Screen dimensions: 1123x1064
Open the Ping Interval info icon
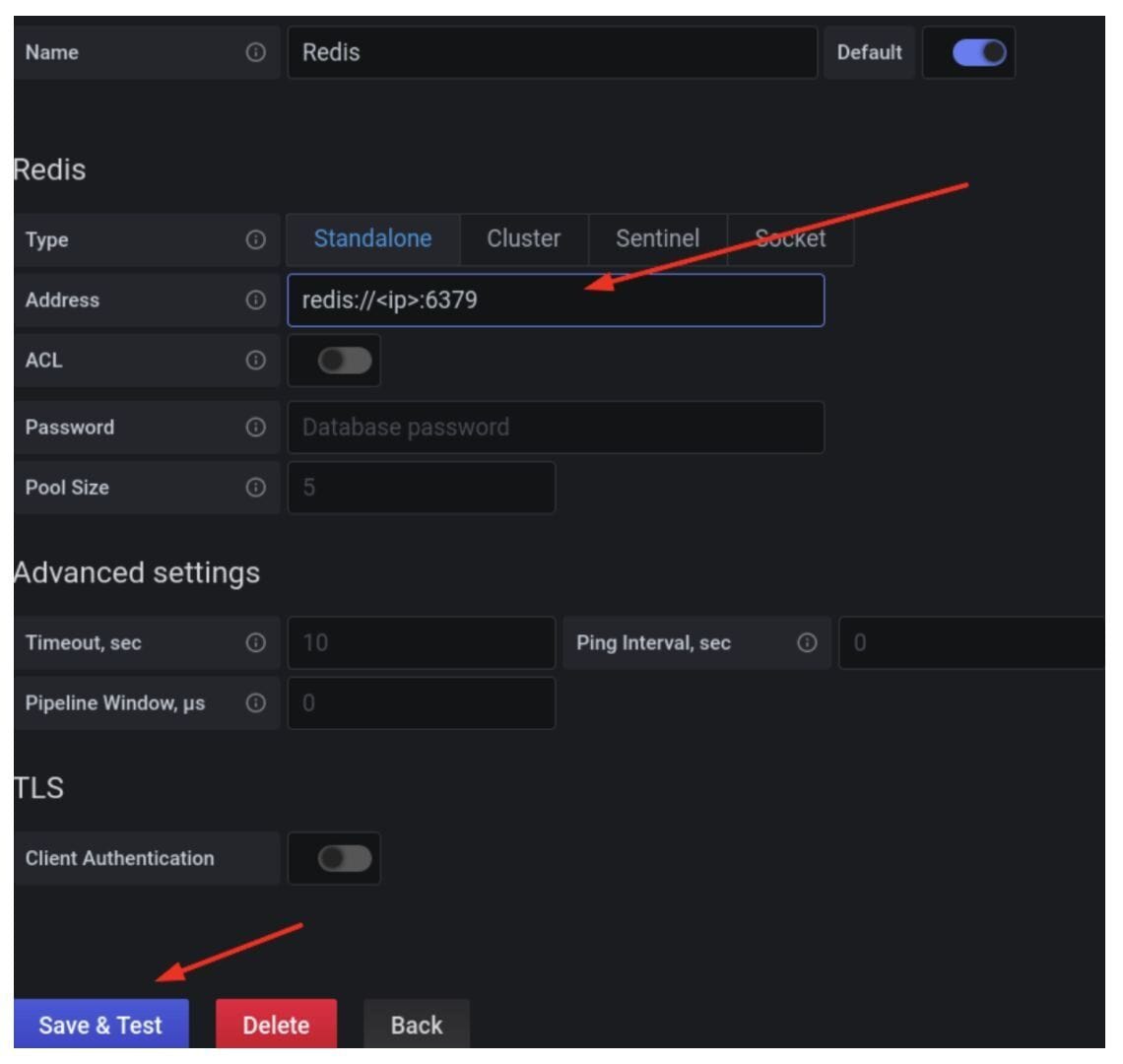[x=806, y=642]
